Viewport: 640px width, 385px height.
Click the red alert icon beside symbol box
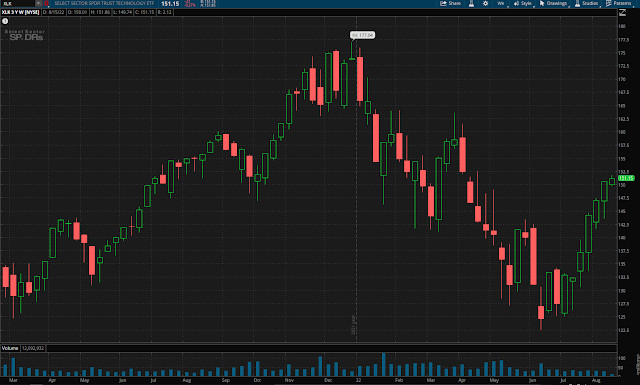tap(46, 3)
